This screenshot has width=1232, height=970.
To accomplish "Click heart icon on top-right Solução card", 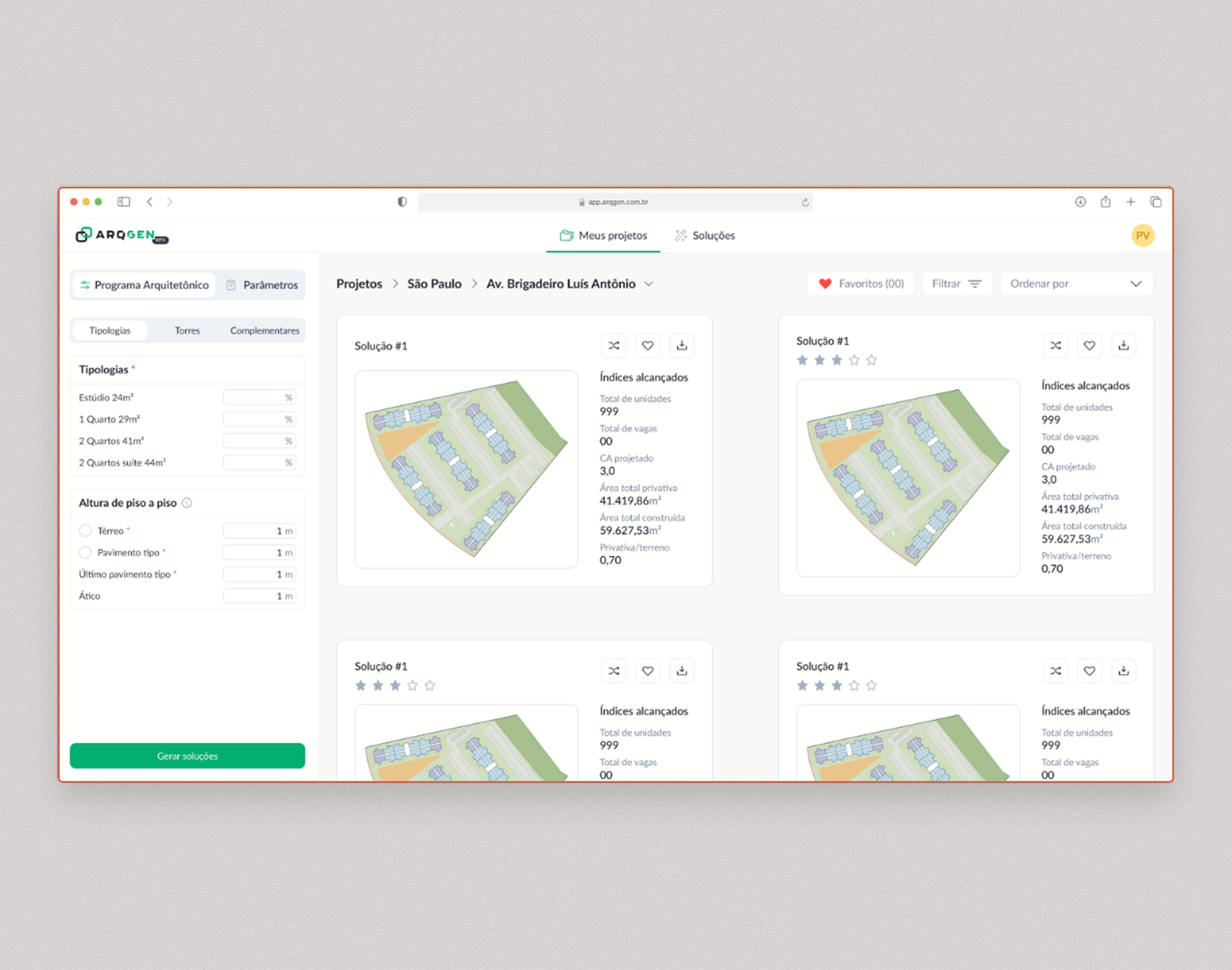I will click(x=1089, y=345).
